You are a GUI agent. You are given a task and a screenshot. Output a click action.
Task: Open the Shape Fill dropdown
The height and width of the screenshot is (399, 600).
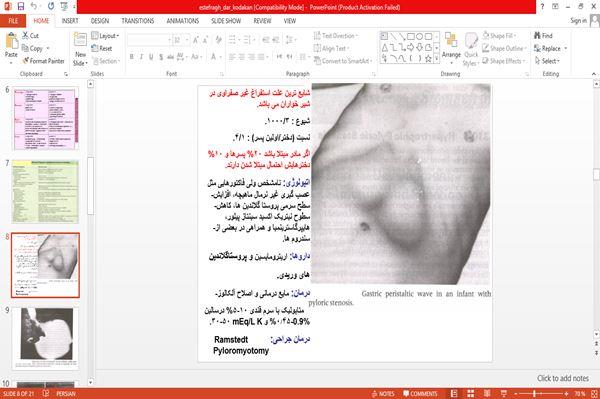click(499, 36)
